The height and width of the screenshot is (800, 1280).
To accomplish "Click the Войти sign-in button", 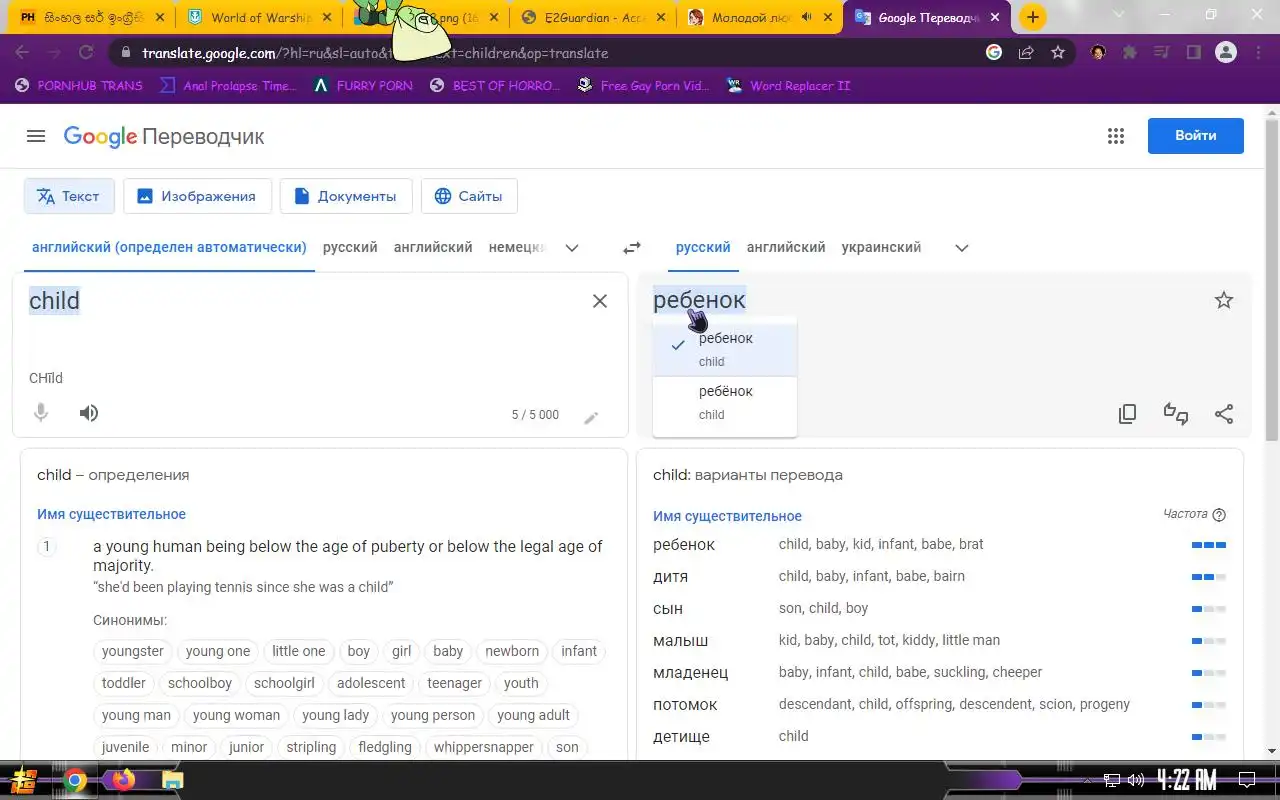I will (1196, 136).
